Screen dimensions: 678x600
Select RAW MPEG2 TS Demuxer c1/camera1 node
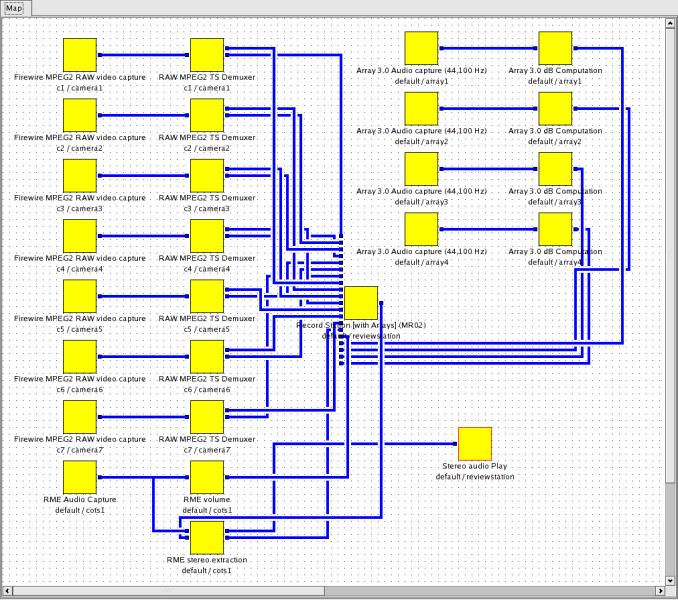207,55
